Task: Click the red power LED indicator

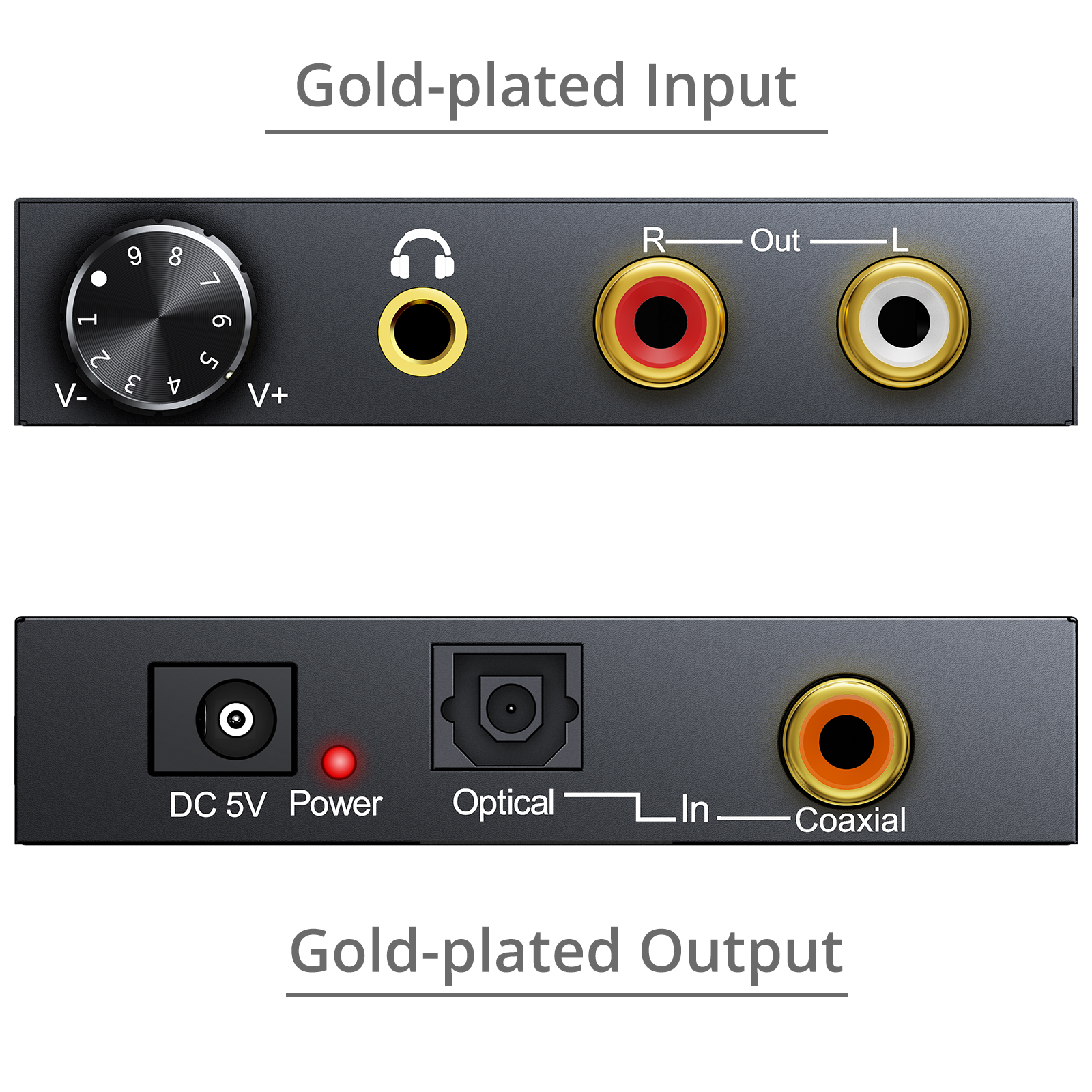Action: point(339,762)
